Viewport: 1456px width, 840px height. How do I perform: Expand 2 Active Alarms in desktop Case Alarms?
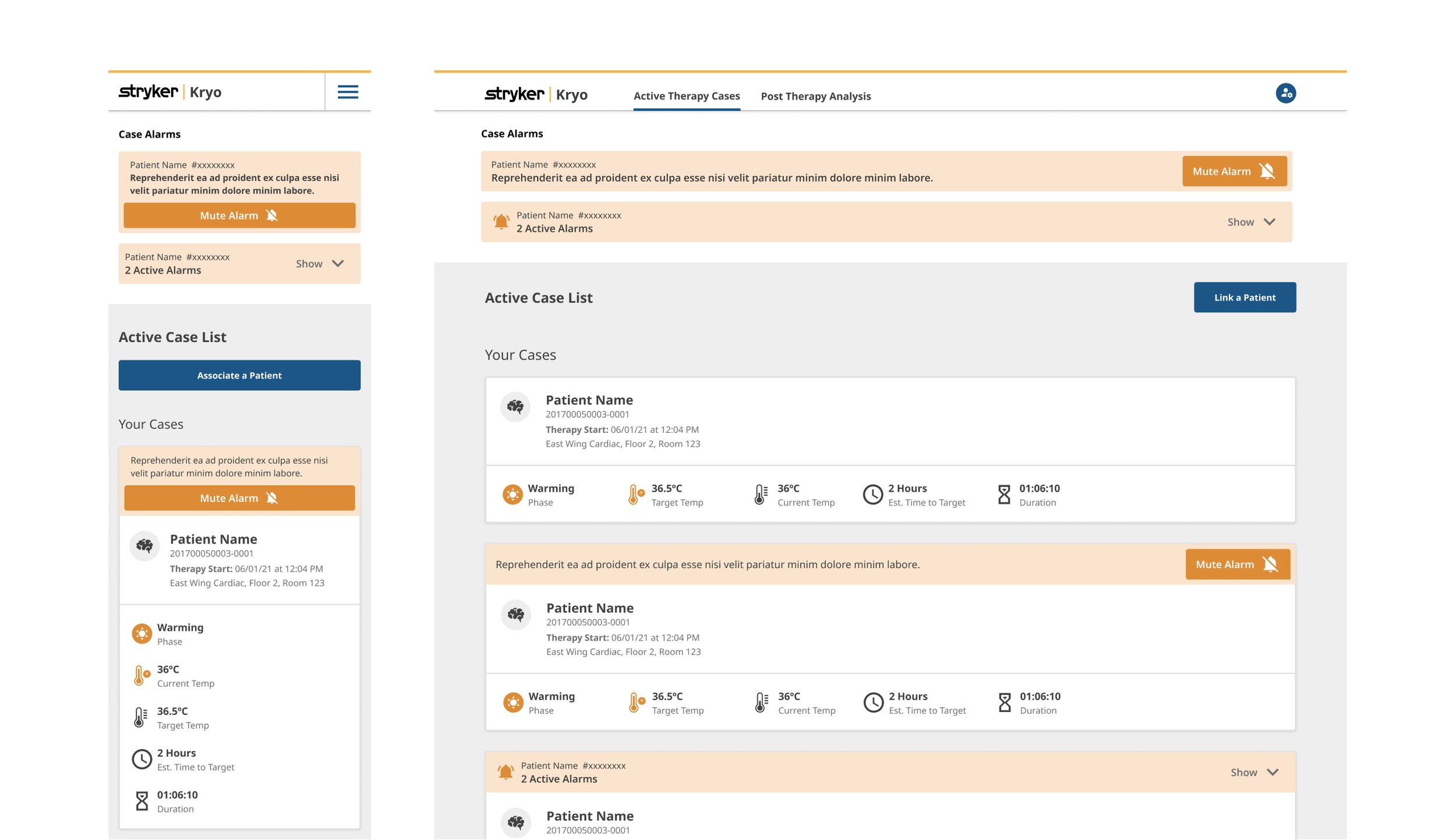[x=1252, y=222]
